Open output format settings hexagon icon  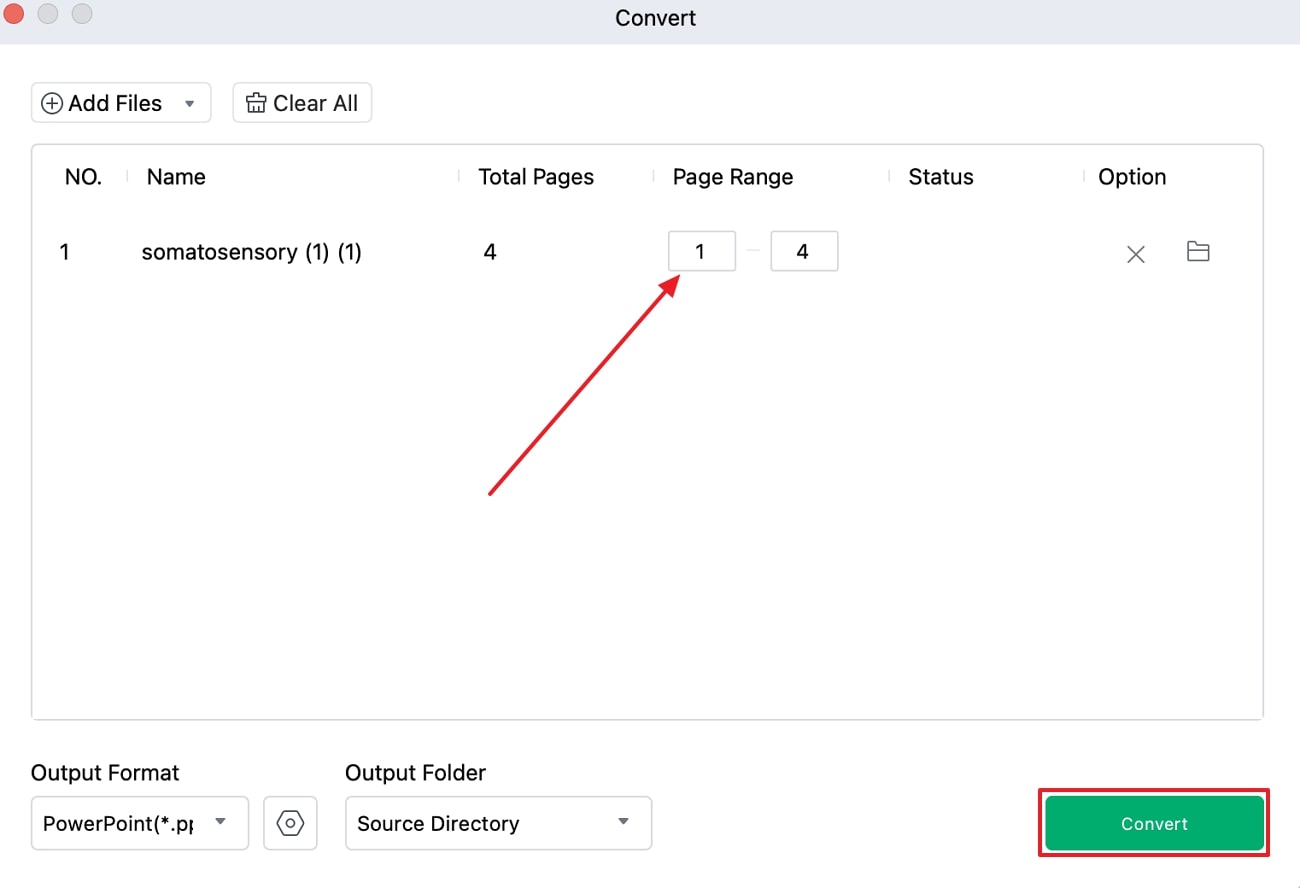(290, 823)
